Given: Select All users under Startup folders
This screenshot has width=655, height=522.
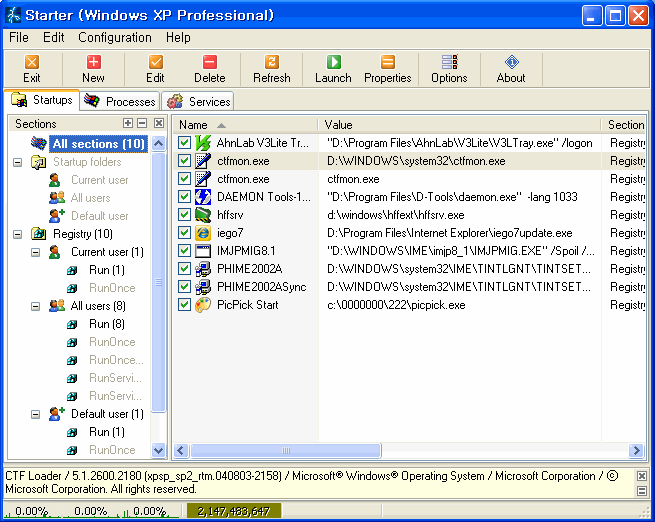Looking at the screenshot, I should [91, 198].
